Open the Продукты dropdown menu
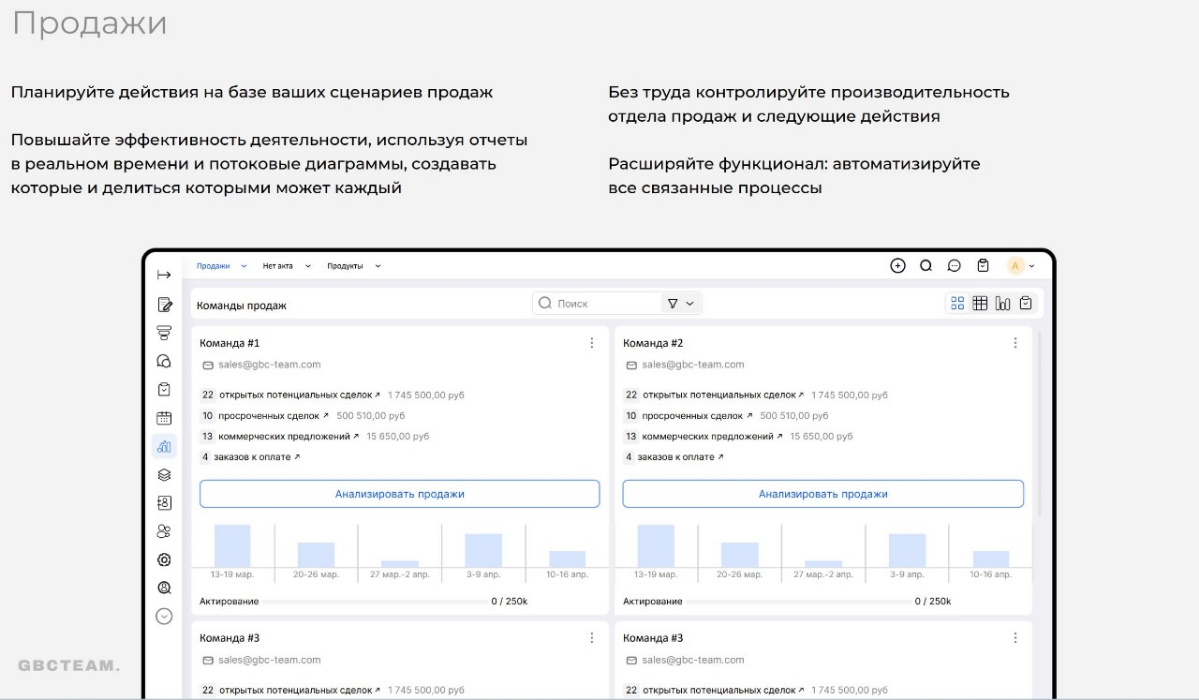This screenshot has width=1199, height=700. click(354, 266)
